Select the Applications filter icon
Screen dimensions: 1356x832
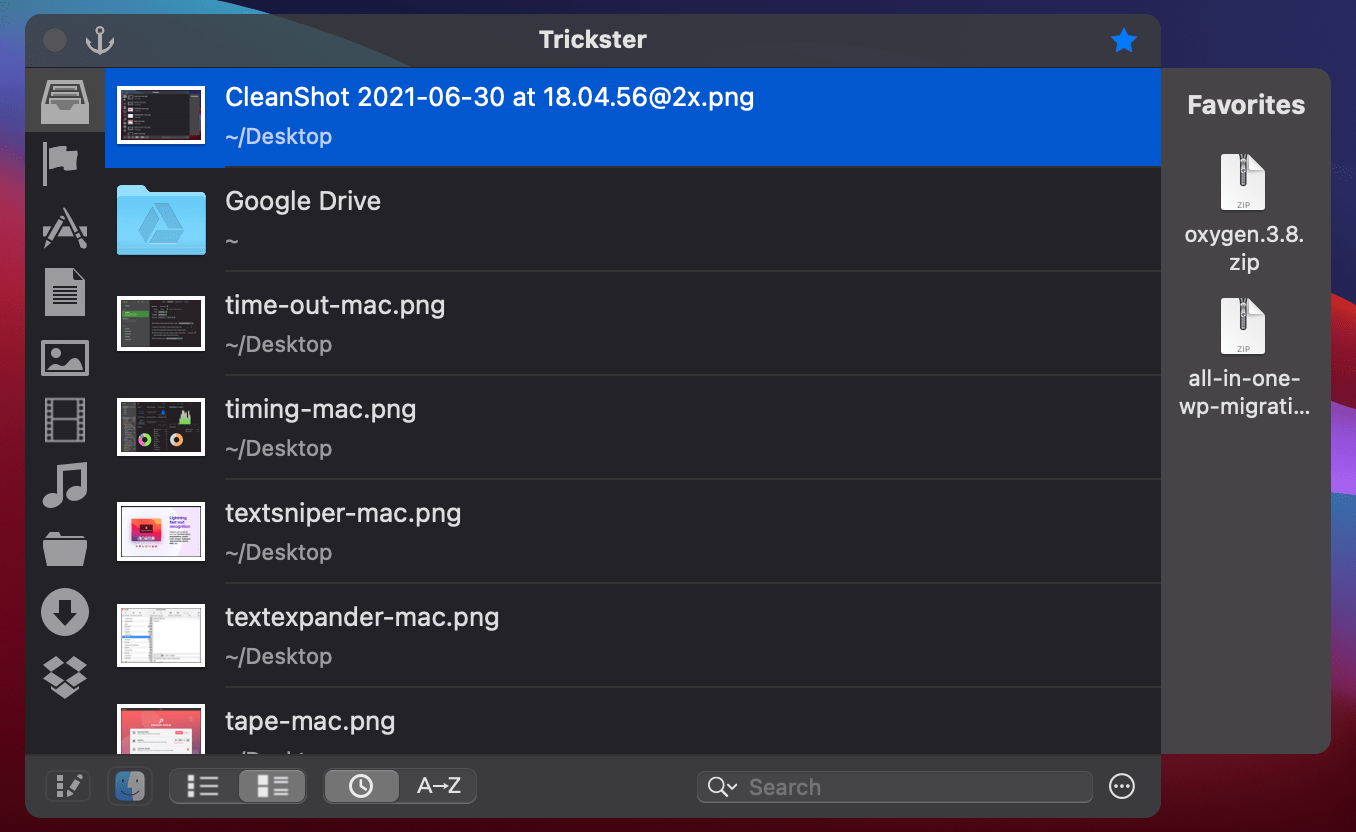pos(65,228)
